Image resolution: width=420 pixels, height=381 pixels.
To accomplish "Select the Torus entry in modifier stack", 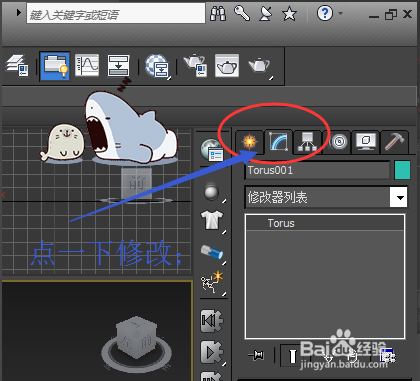I will click(325, 223).
